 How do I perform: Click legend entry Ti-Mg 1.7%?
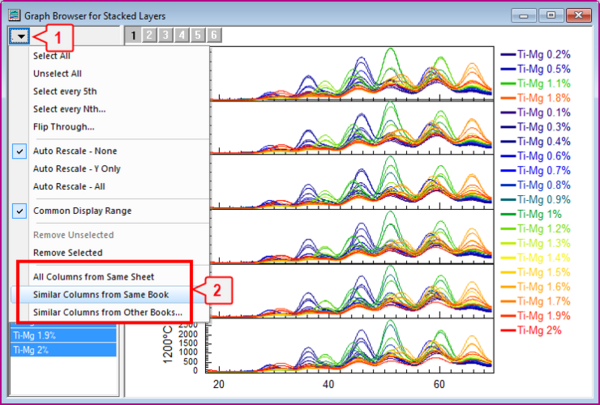[x=535, y=302]
